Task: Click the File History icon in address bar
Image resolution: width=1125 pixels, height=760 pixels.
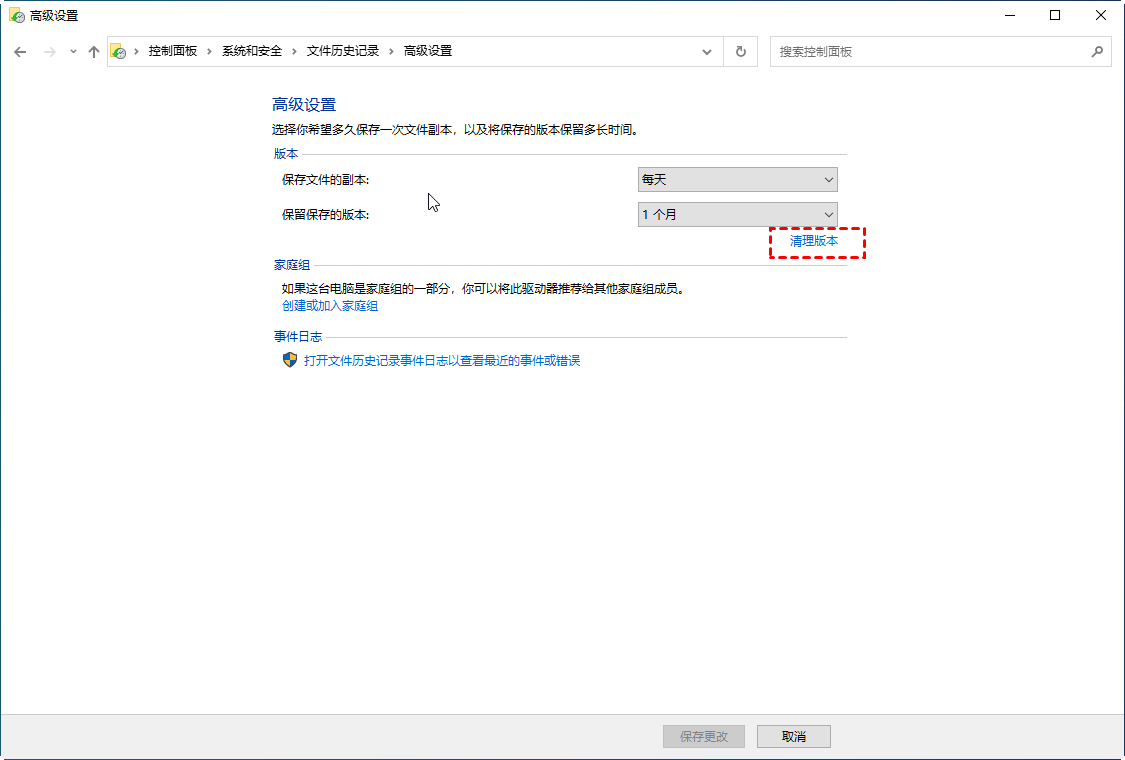Action: tap(118, 52)
